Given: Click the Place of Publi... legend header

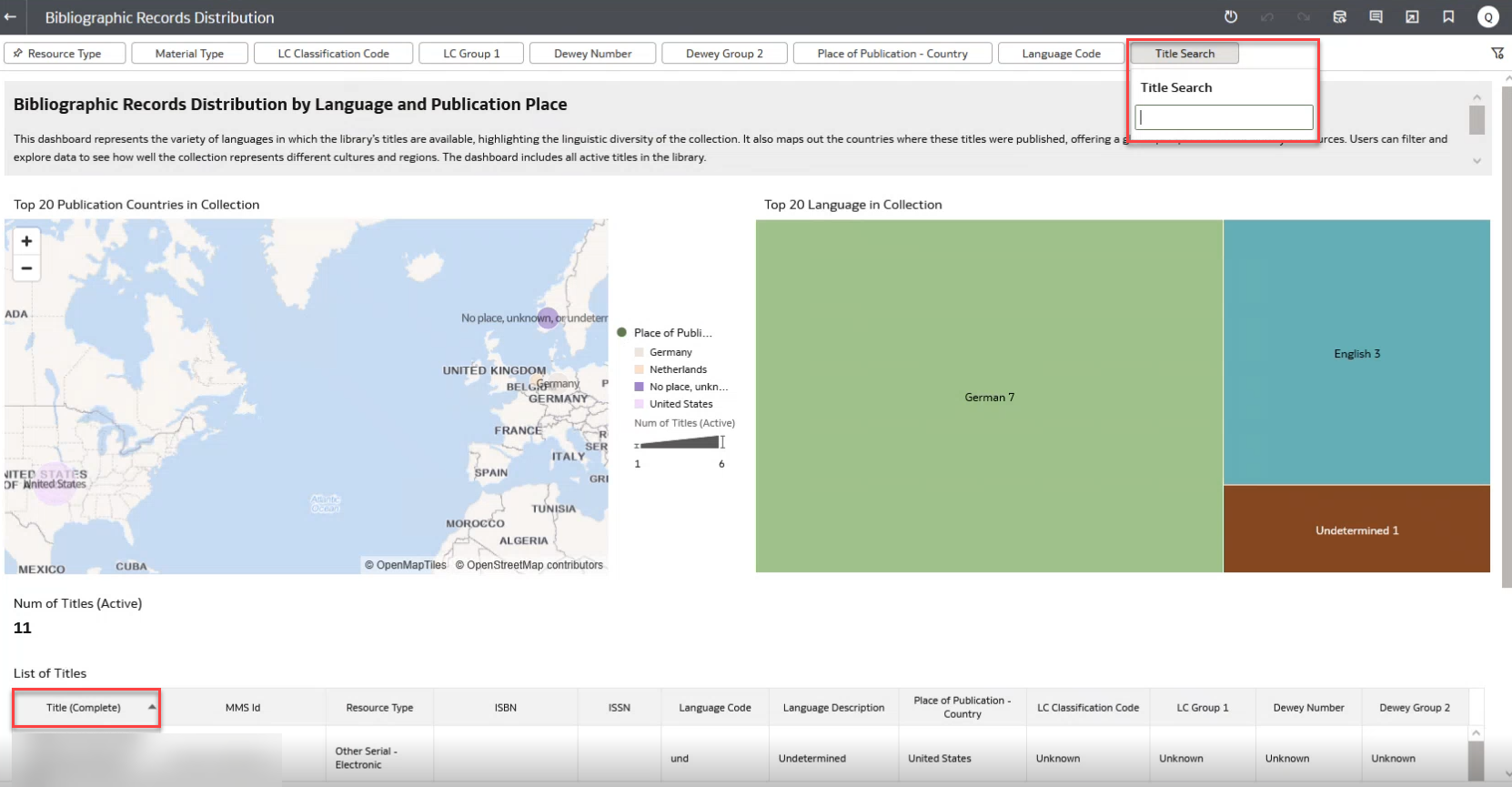Looking at the screenshot, I should (672, 333).
